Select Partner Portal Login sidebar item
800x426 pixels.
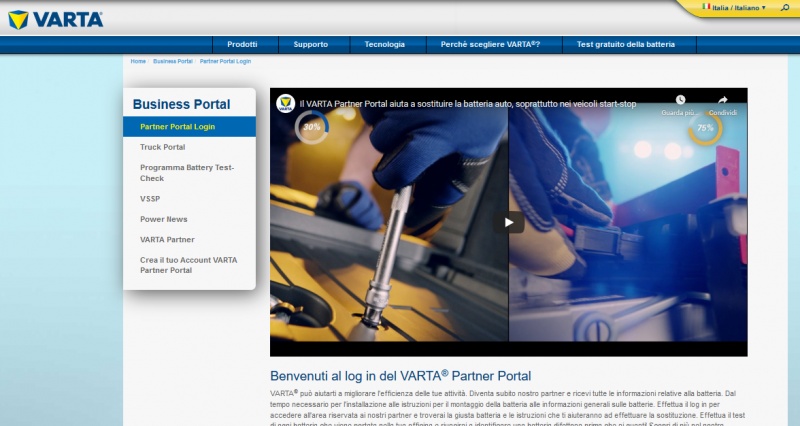point(189,127)
